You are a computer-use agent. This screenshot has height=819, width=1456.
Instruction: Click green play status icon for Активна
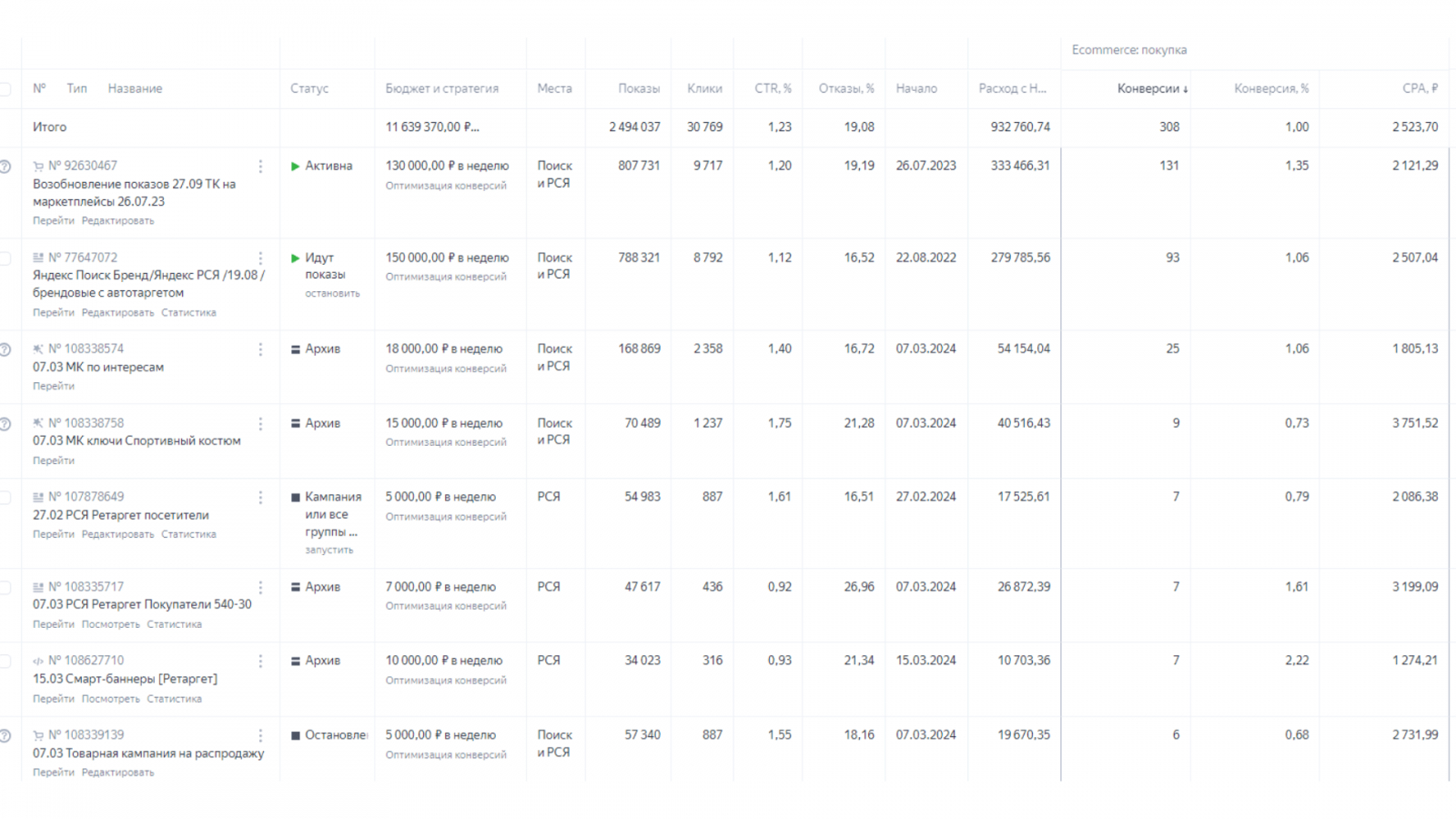tap(295, 167)
